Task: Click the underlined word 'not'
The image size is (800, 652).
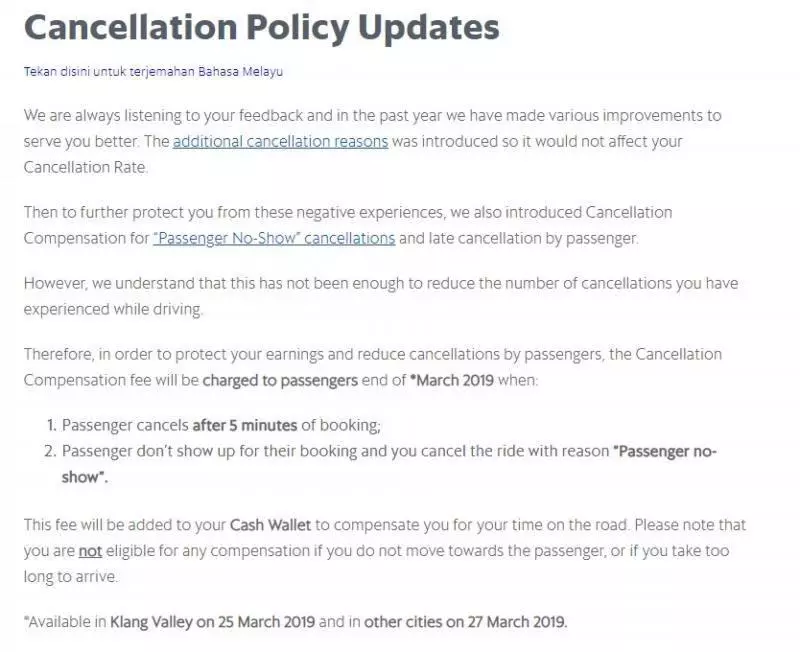Action: 90,551
